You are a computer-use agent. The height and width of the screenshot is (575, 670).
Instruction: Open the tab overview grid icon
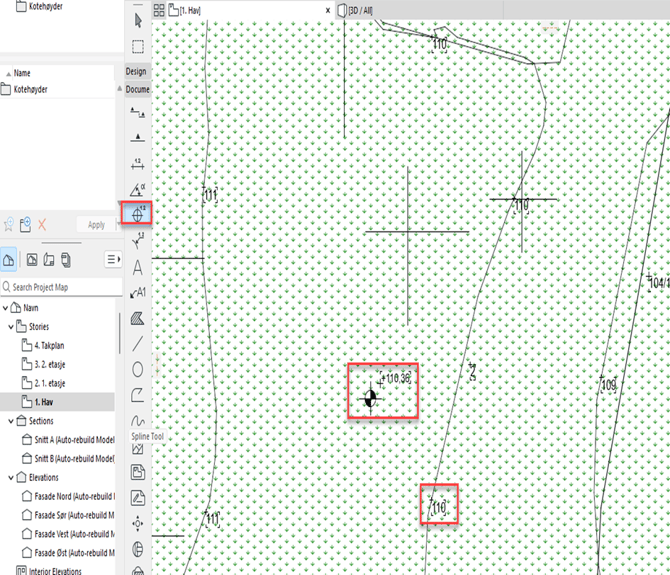click(x=159, y=9)
